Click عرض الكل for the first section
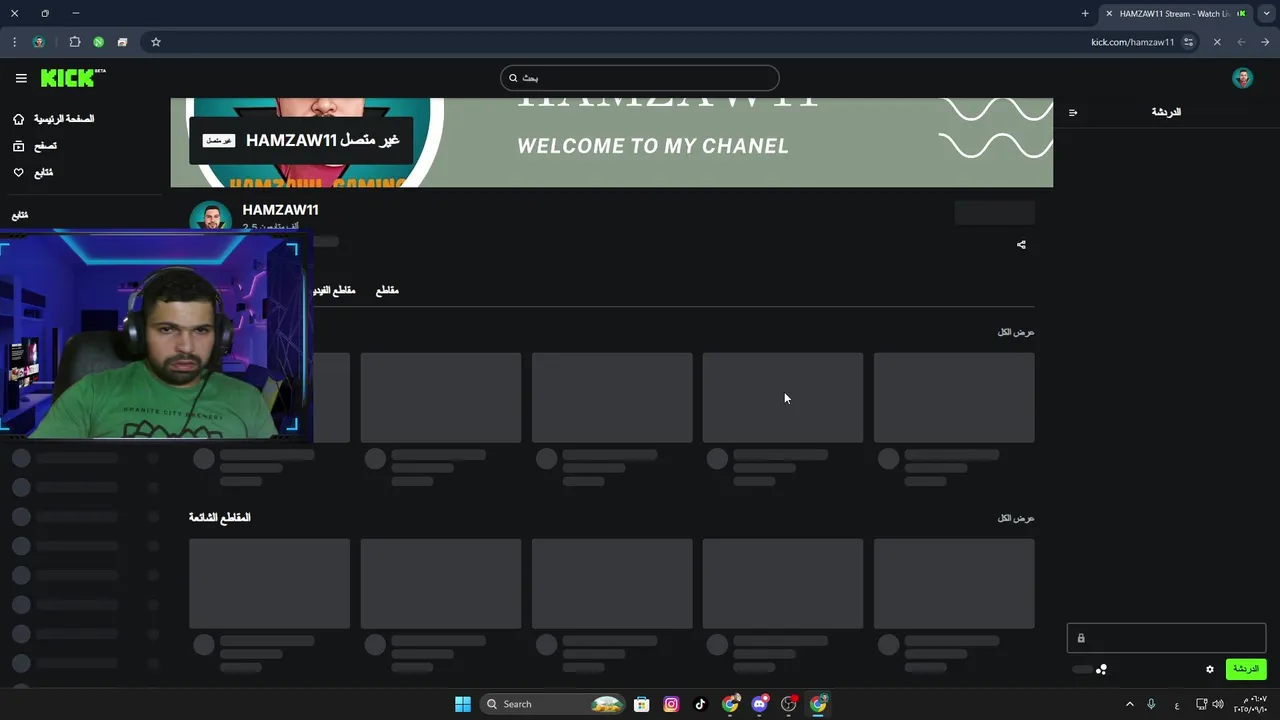Screen dimensions: 1280x720 1016,332
